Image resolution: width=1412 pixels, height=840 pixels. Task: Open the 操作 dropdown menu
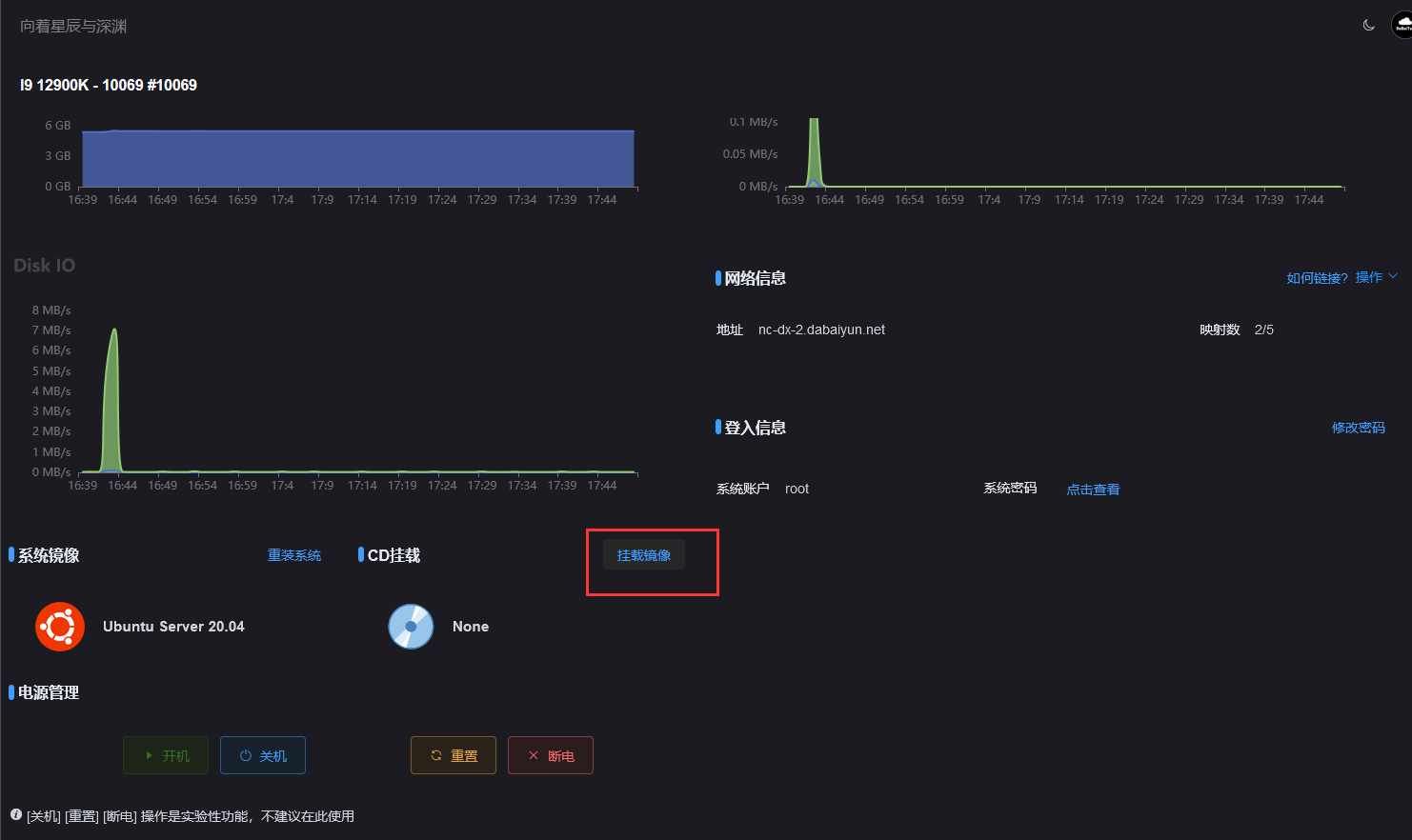point(1377,277)
